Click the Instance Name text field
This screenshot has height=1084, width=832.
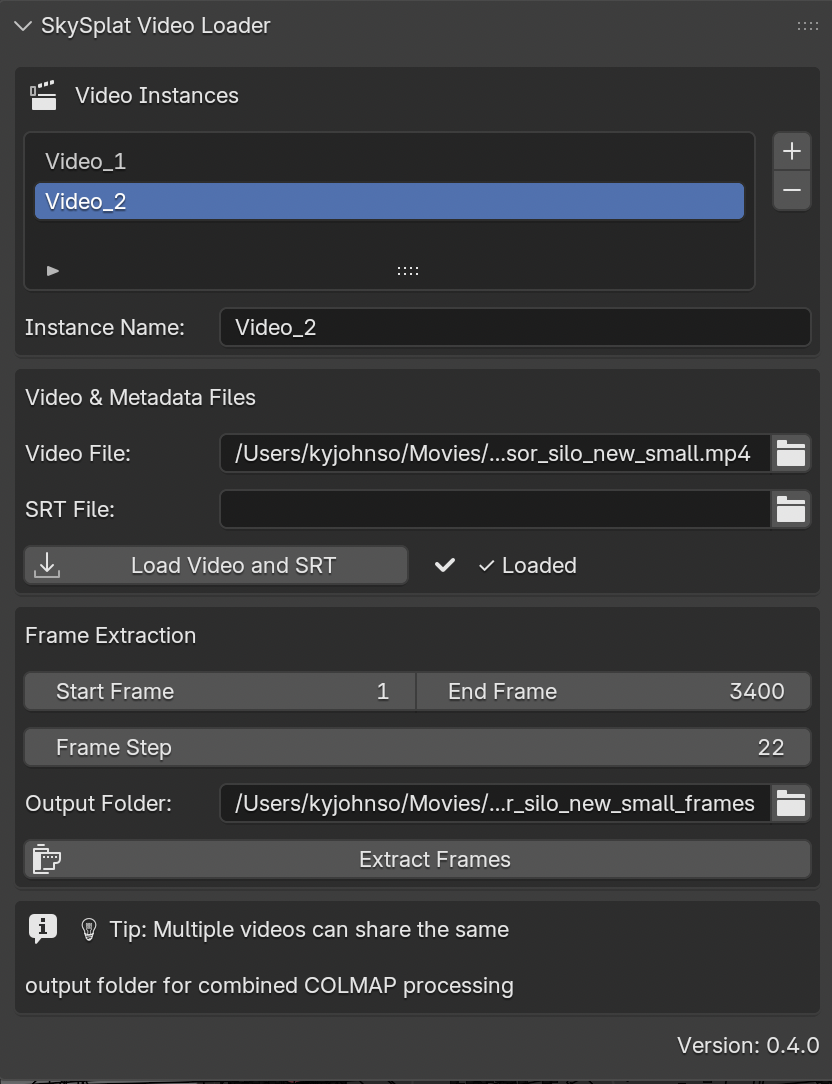point(515,327)
